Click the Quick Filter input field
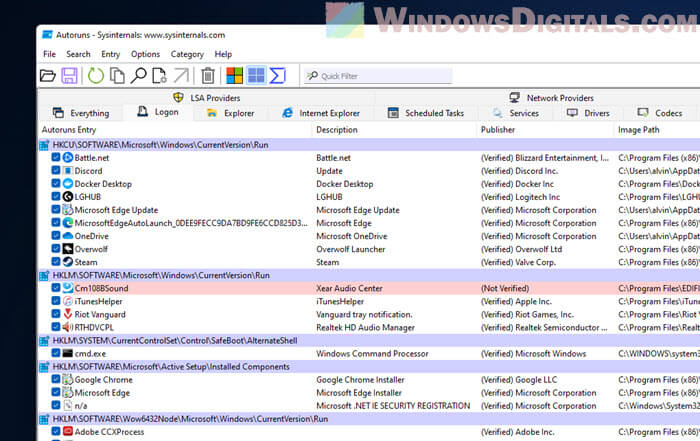Image resolution: width=700 pixels, height=441 pixels. tap(378, 76)
